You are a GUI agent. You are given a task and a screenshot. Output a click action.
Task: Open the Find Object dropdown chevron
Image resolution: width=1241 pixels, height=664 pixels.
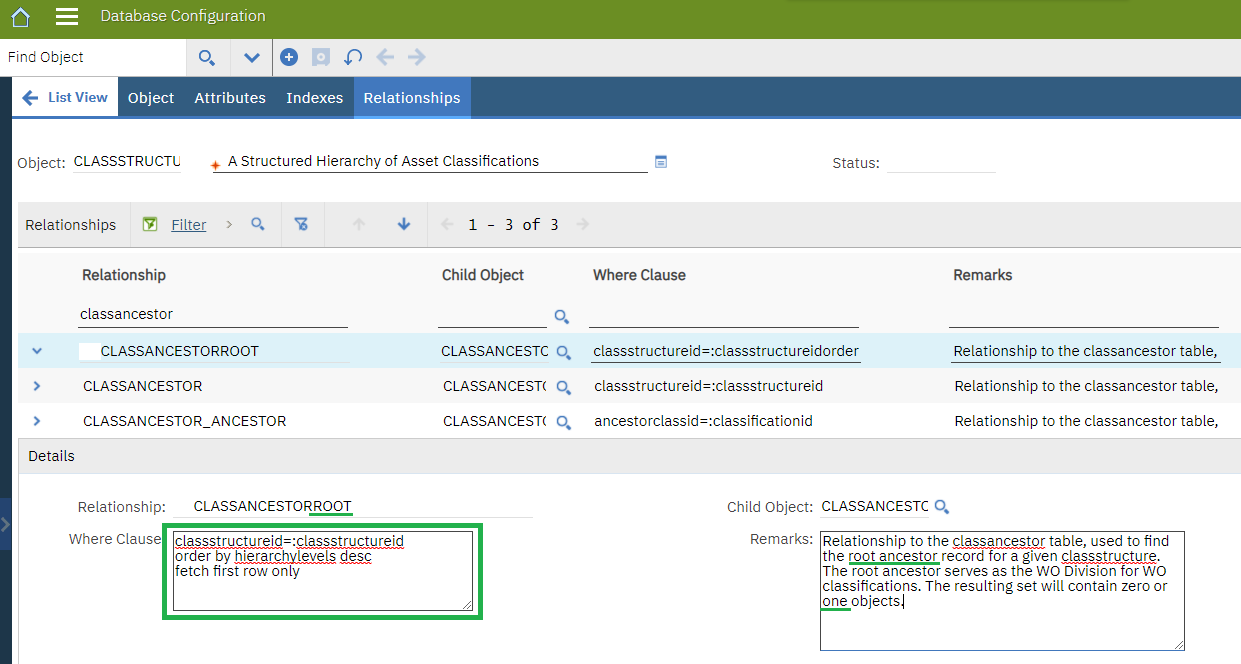coord(251,57)
